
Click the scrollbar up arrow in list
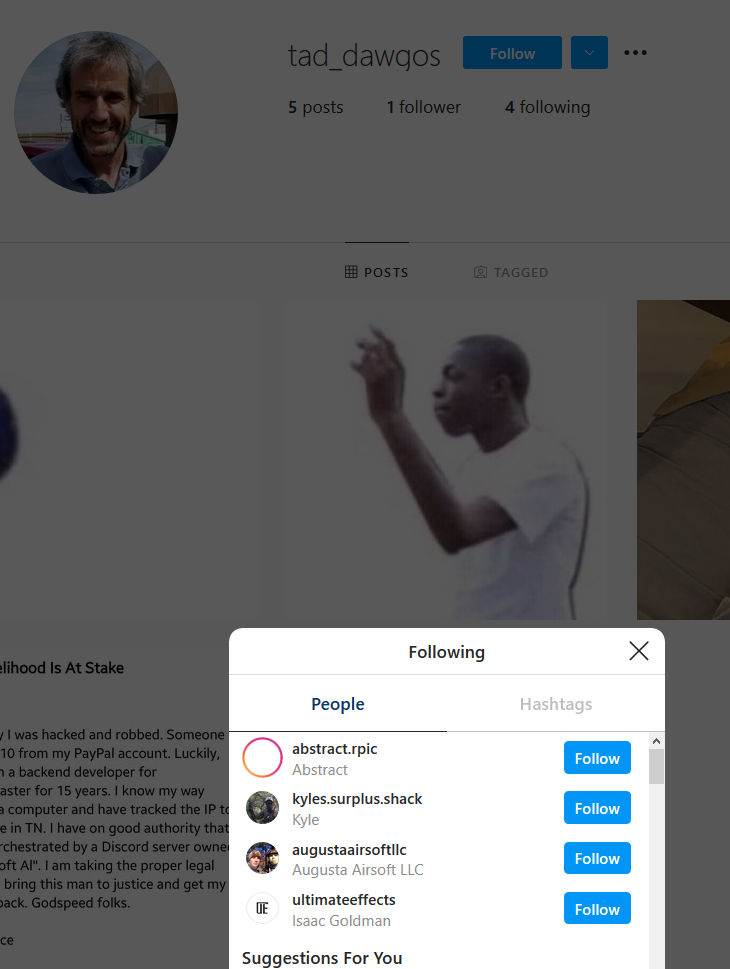(656, 740)
